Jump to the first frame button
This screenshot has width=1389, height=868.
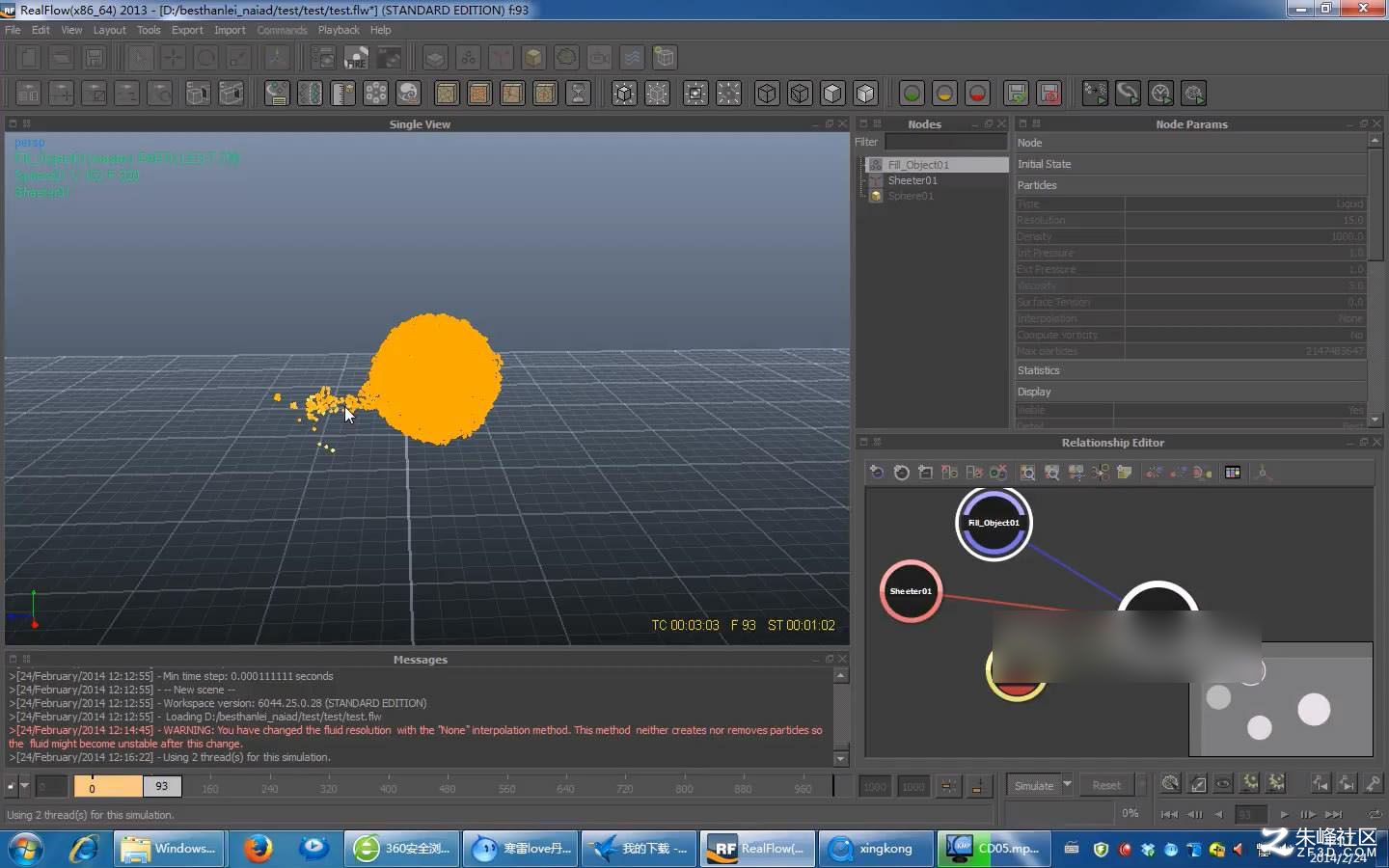(x=1169, y=814)
